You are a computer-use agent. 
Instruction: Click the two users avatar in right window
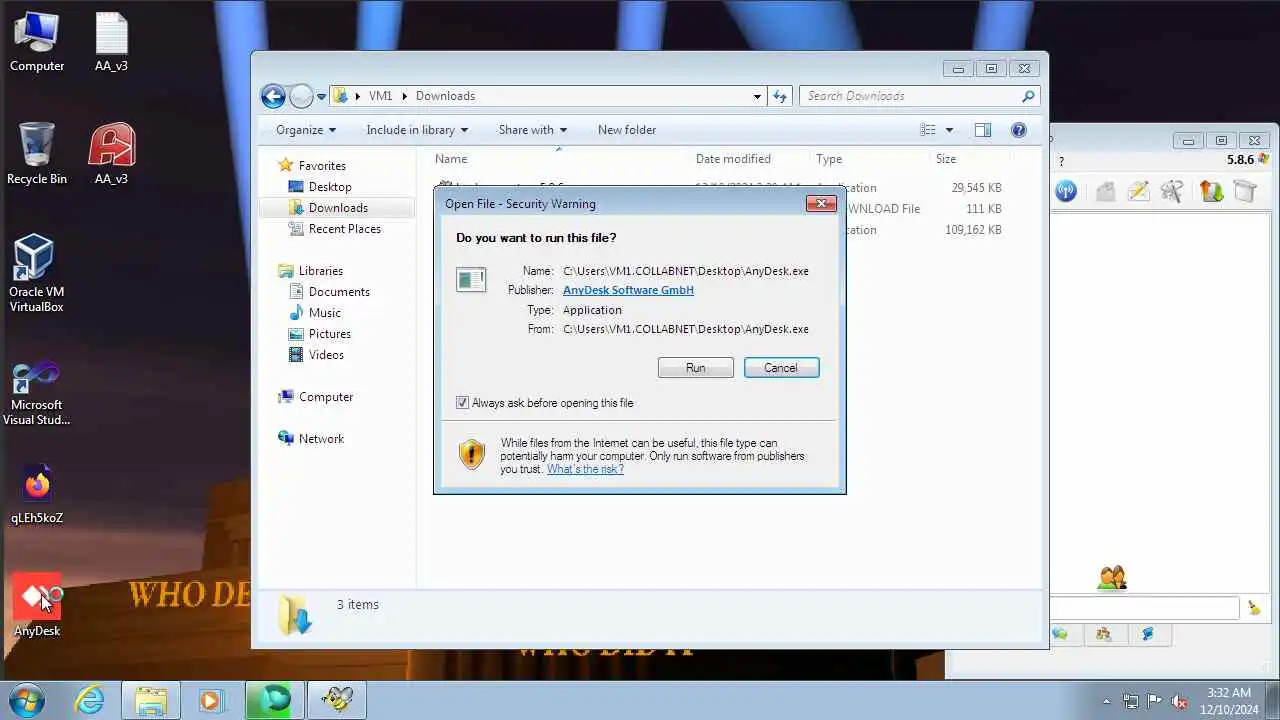coord(1112,577)
